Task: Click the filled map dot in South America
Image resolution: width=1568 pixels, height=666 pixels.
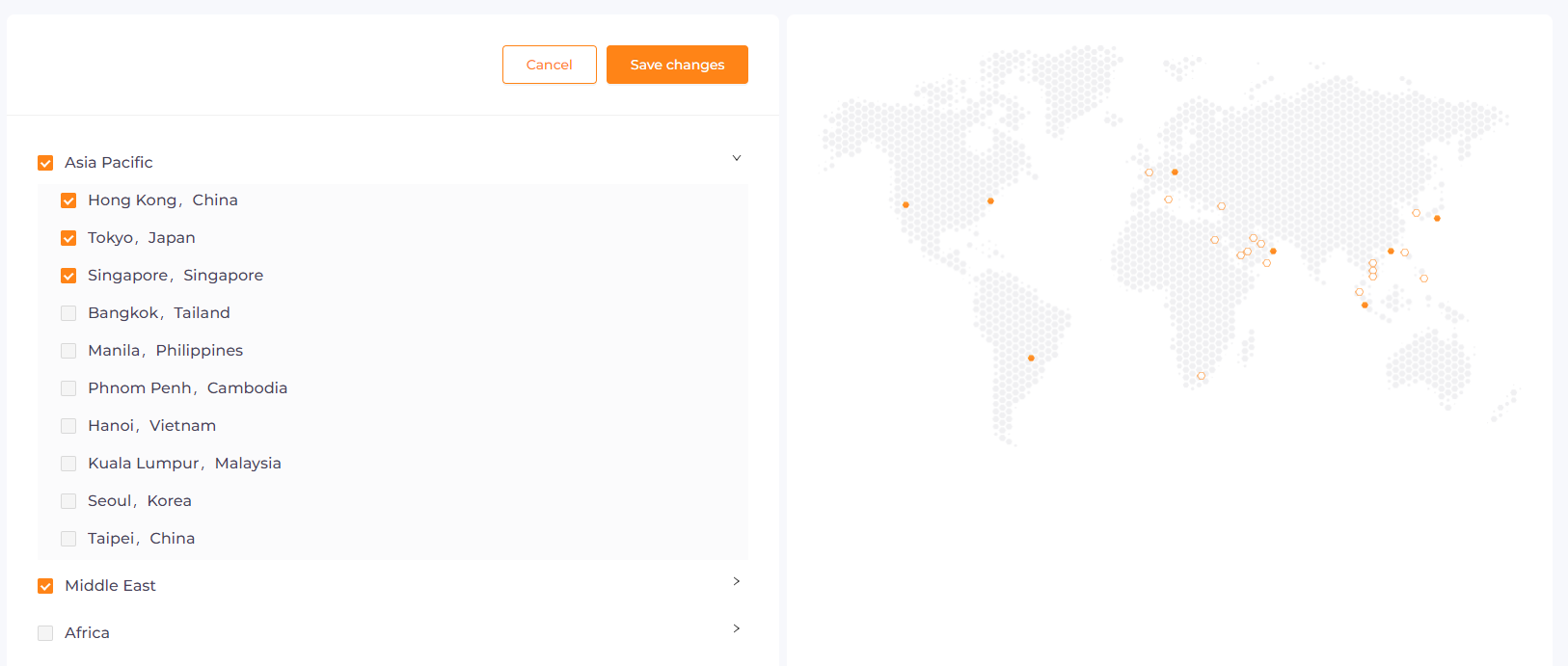Action: pyautogui.click(x=1031, y=358)
